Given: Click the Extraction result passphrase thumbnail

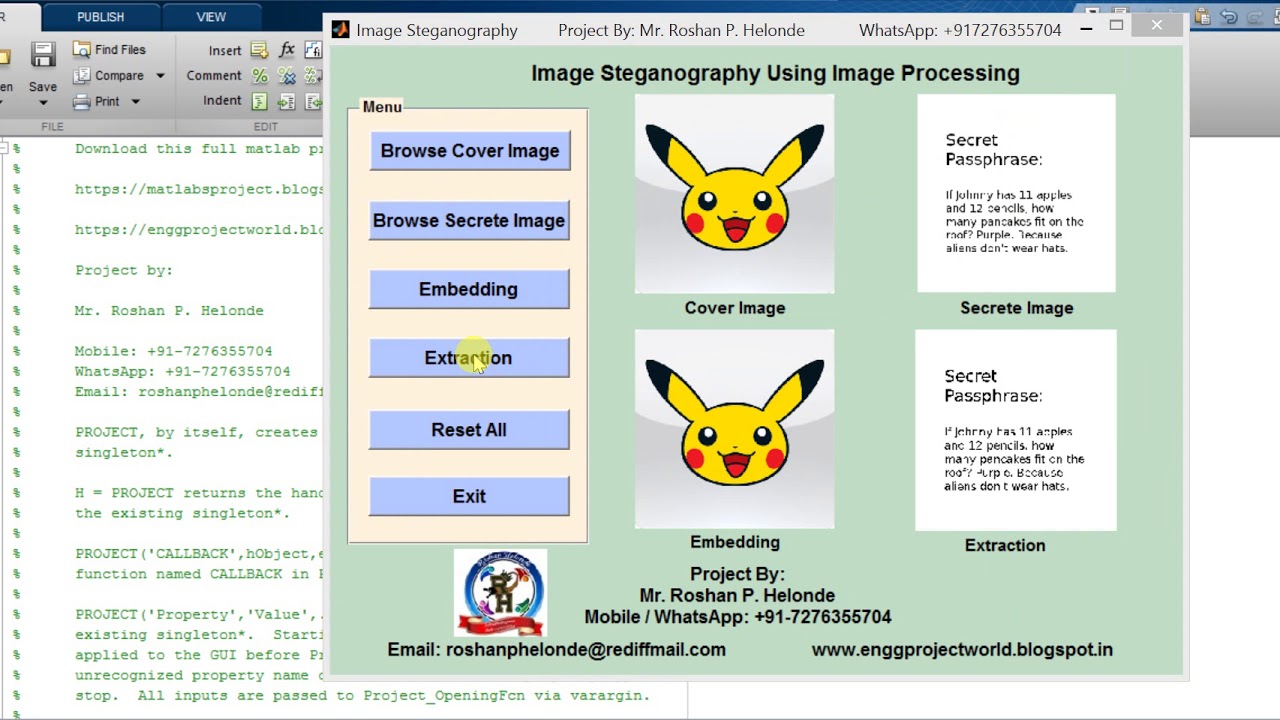Looking at the screenshot, I should (1016, 430).
